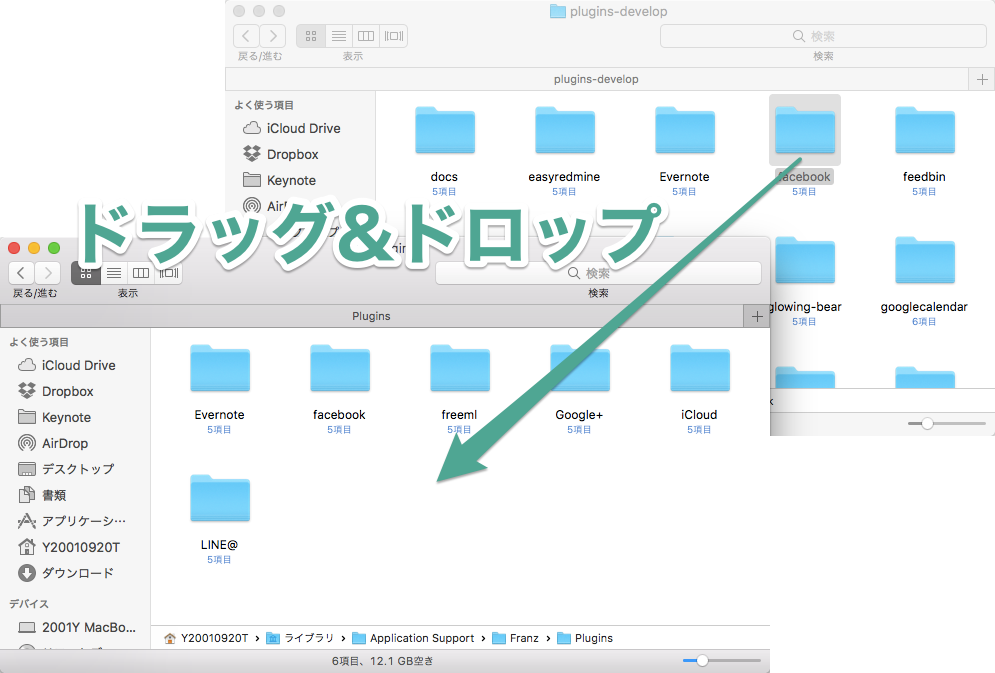Screen dimensions: 995x673
Task: Set plugins-develop window to cover flow view
Action: click(394, 36)
